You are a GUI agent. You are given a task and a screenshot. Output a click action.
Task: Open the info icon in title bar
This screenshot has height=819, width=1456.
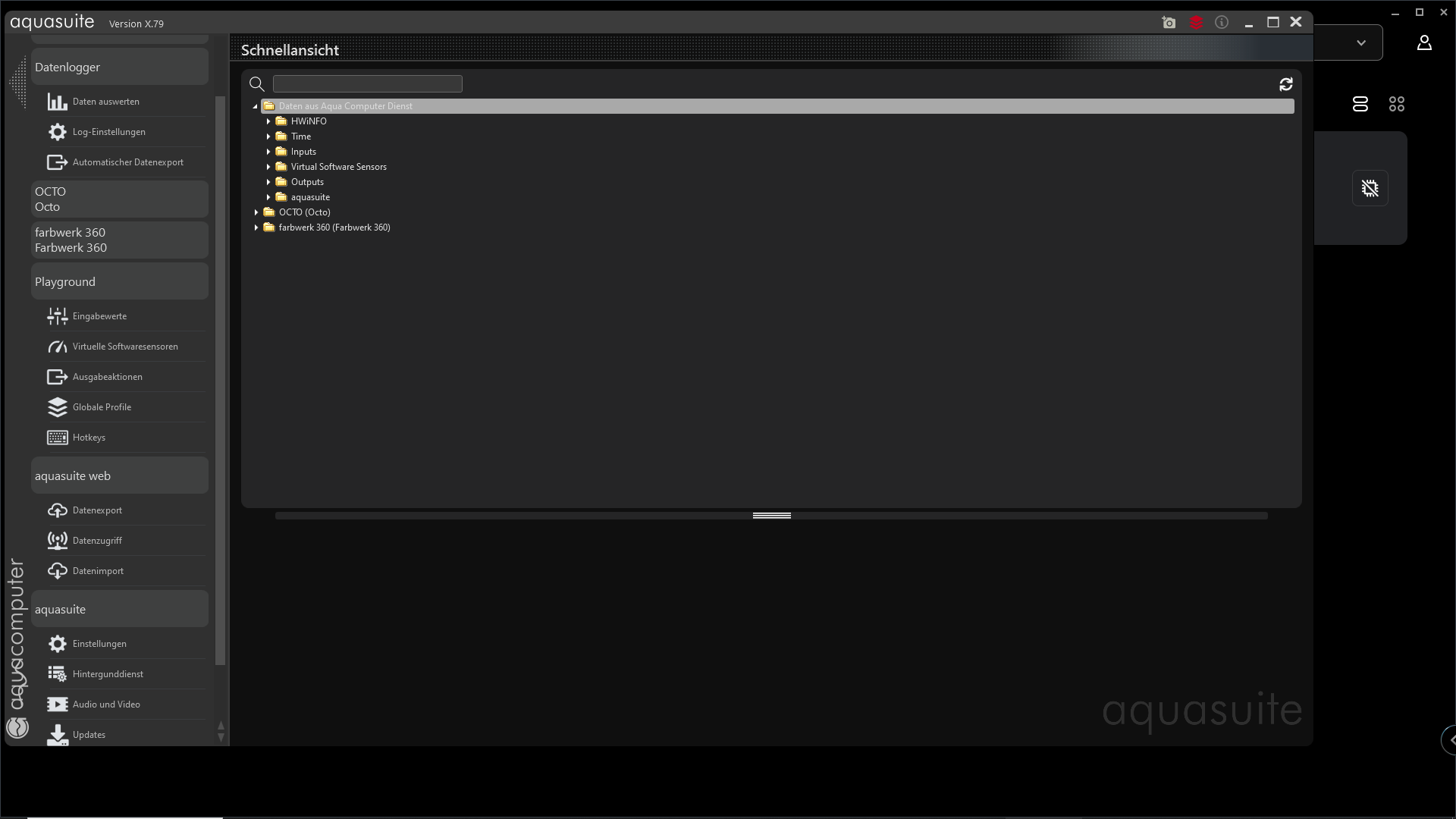[x=1222, y=23]
